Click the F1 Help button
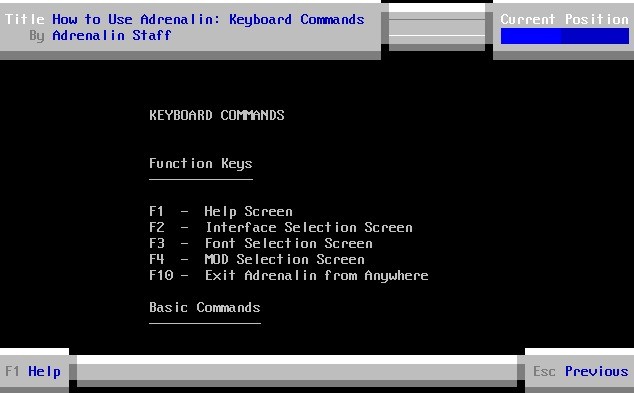The height and width of the screenshot is (393, 634). 34,371
